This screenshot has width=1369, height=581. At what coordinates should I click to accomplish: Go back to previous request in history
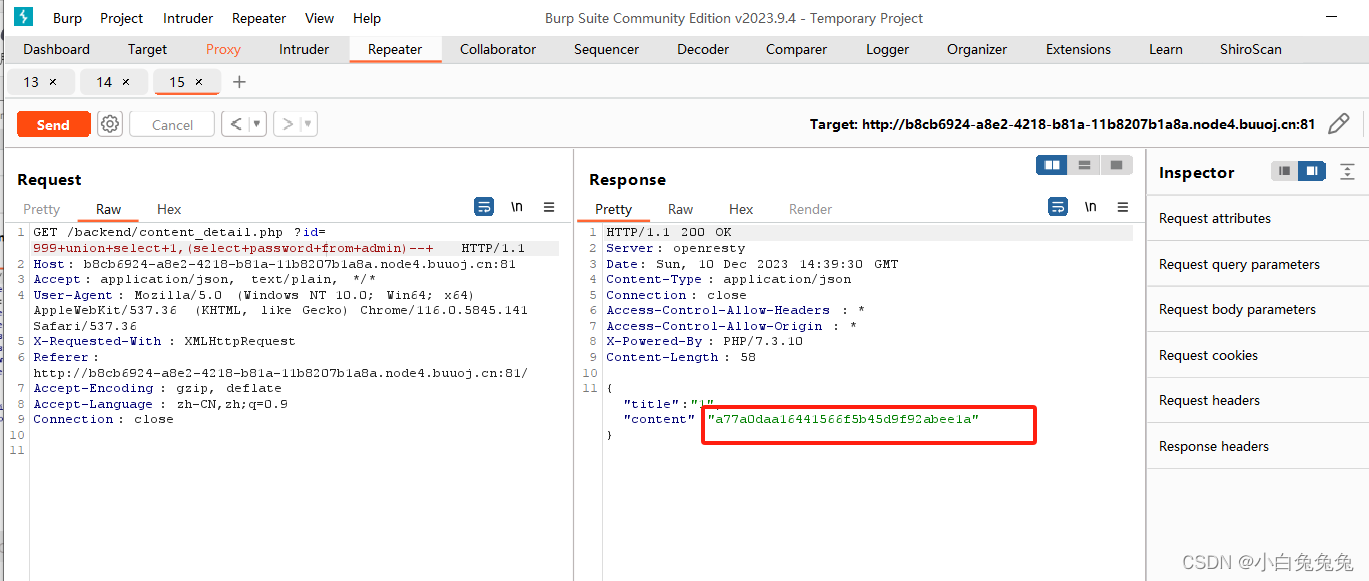(235, 124)
